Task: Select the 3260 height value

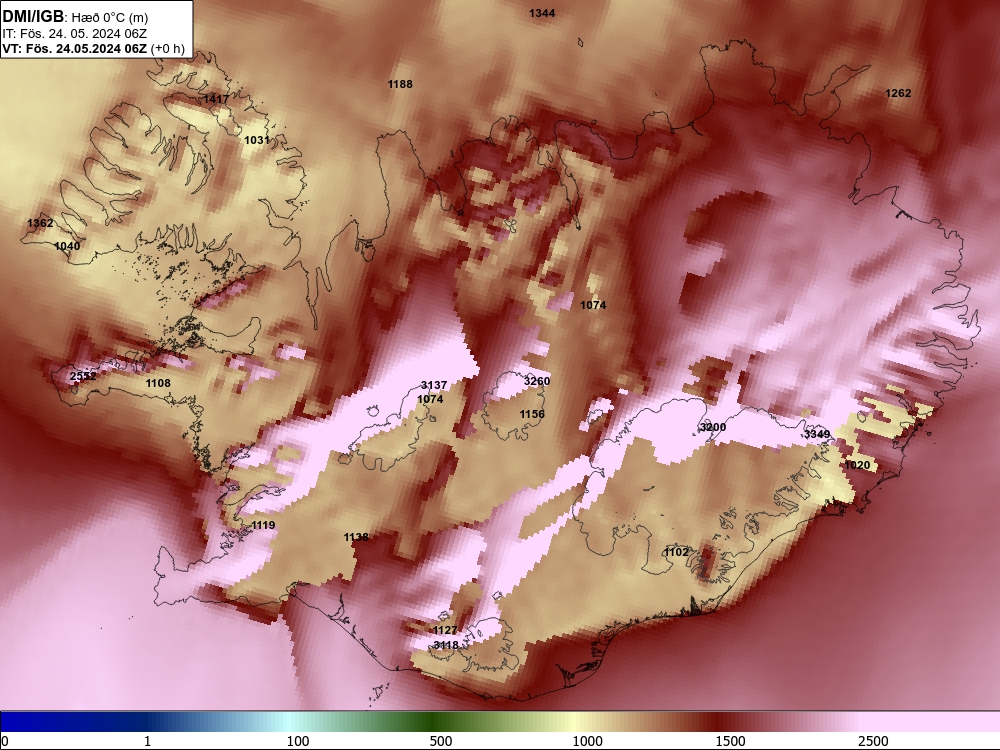Action: (x=536, y=381)
